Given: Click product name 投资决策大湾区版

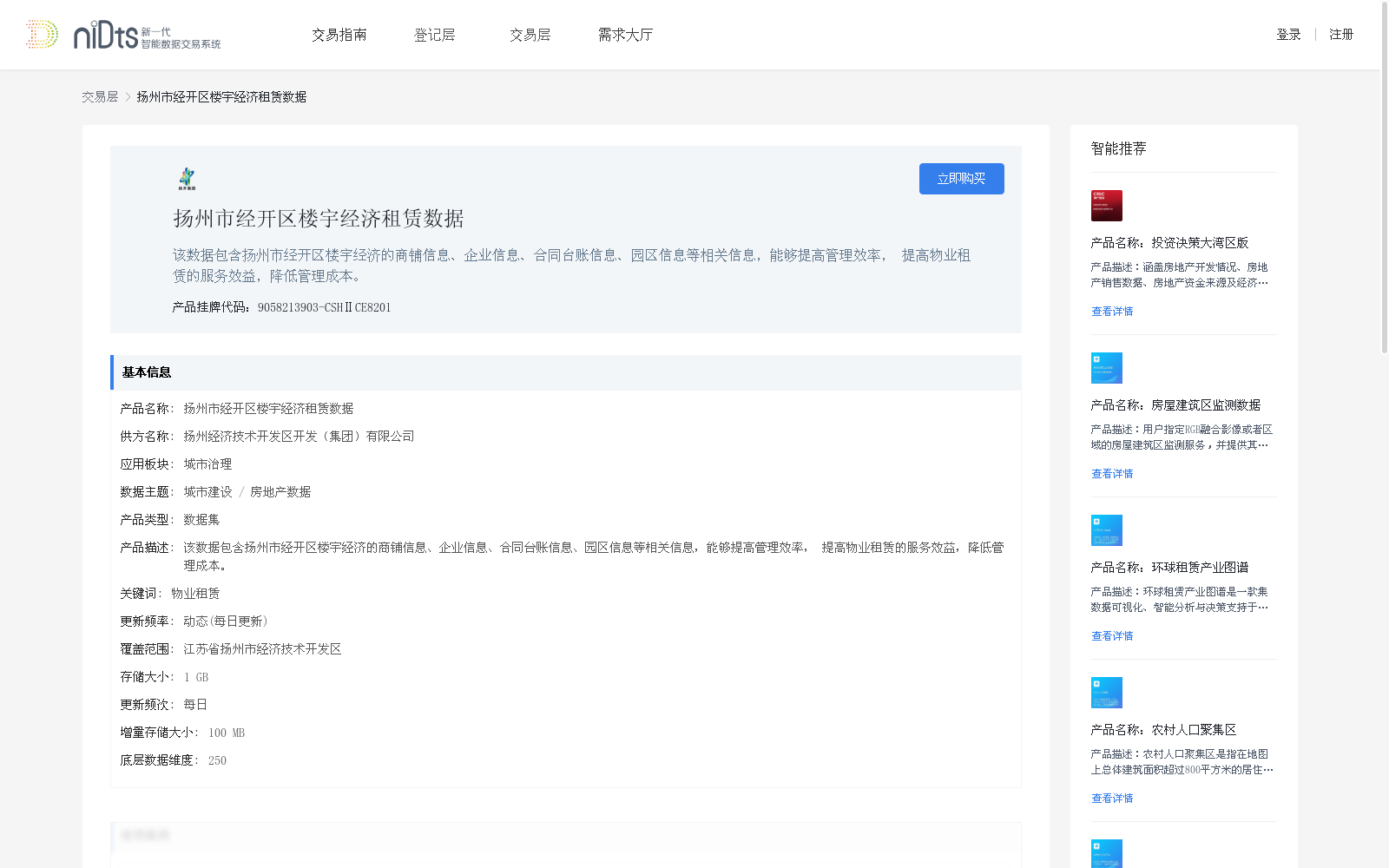Looking at the screenshot, I should point(1200,243).
